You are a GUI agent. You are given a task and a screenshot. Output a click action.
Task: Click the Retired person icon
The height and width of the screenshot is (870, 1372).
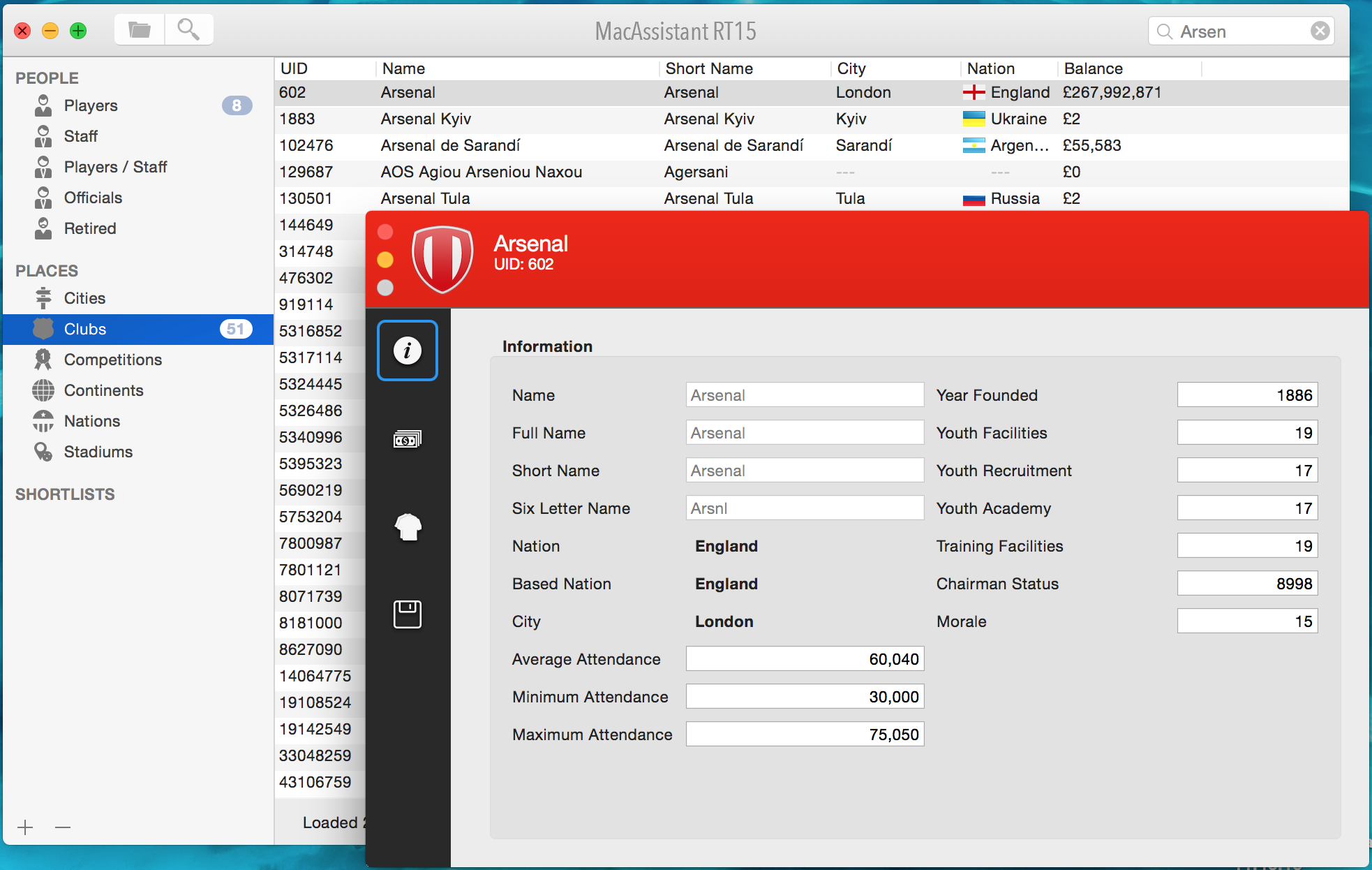pyautogui.click(x=43, y=228)
